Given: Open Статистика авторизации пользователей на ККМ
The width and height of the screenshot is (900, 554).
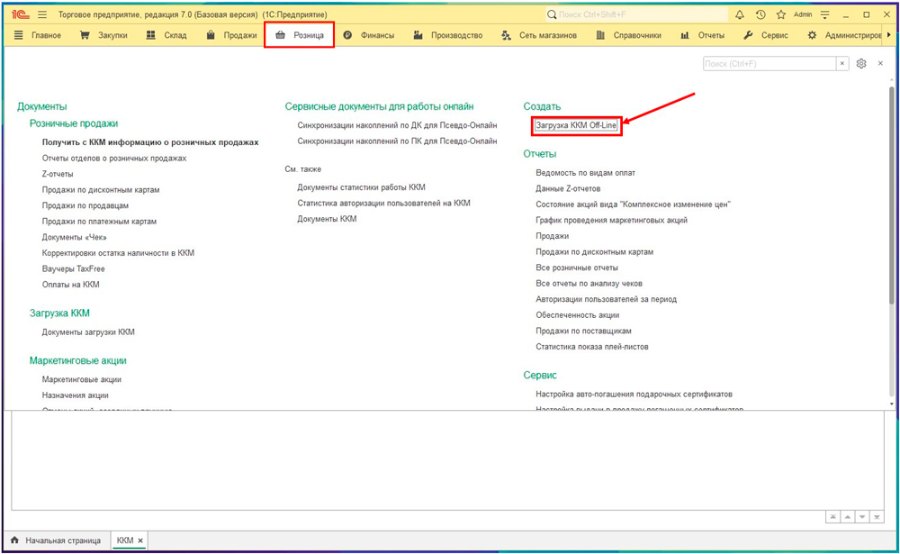Looking at the screenshot, I should point(384,203).
